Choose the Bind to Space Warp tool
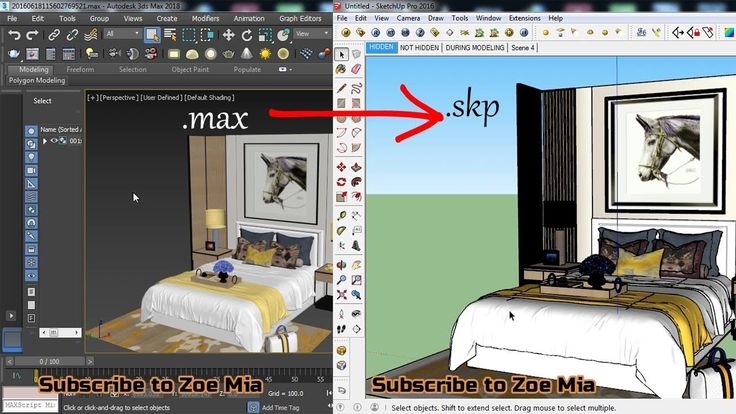 (91, 35)
